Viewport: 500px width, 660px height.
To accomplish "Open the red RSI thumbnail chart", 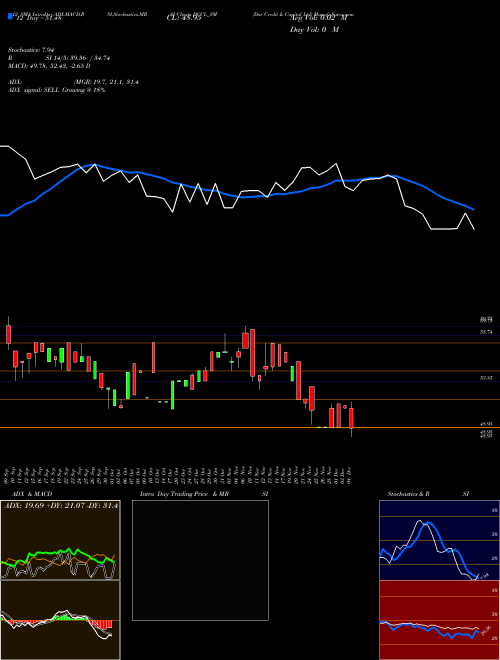I will pos(439,620).
